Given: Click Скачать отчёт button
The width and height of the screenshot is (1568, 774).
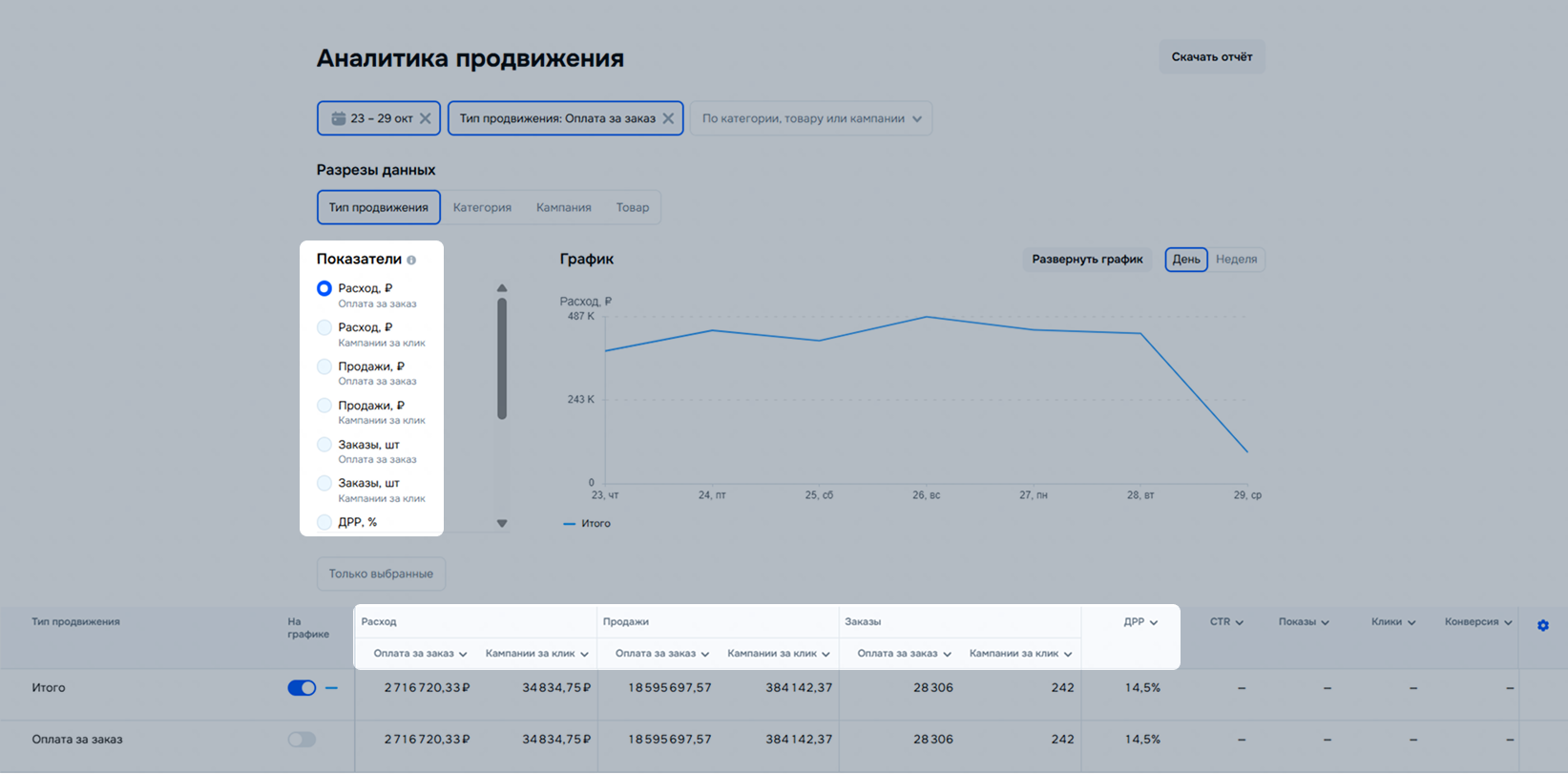Looking at the screenshot, I should [x=1211, y=57].
